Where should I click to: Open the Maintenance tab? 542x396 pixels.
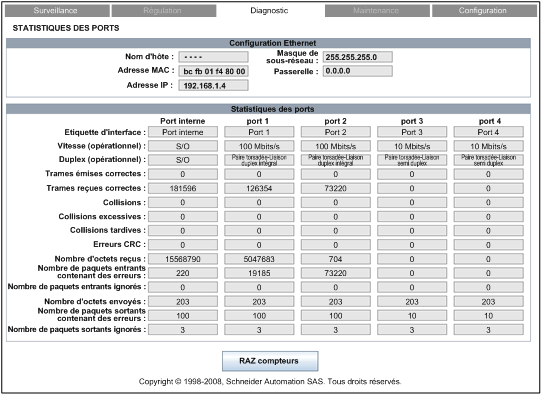377,10
